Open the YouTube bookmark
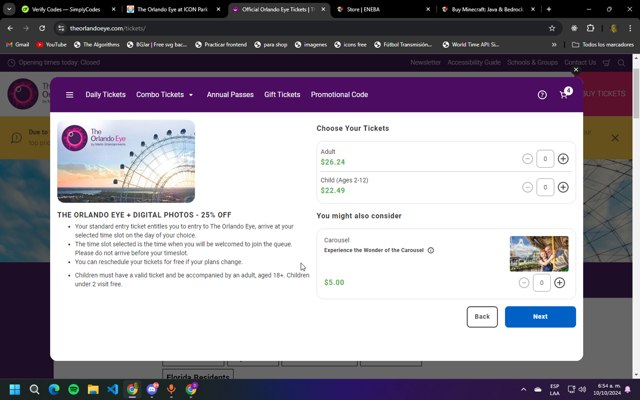 click(51, 44)
